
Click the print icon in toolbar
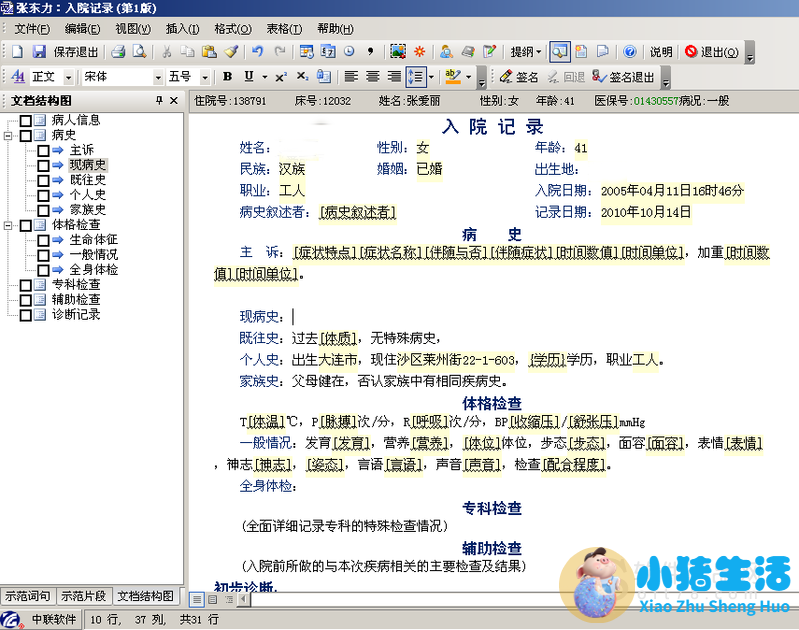(x=118, y=52)
